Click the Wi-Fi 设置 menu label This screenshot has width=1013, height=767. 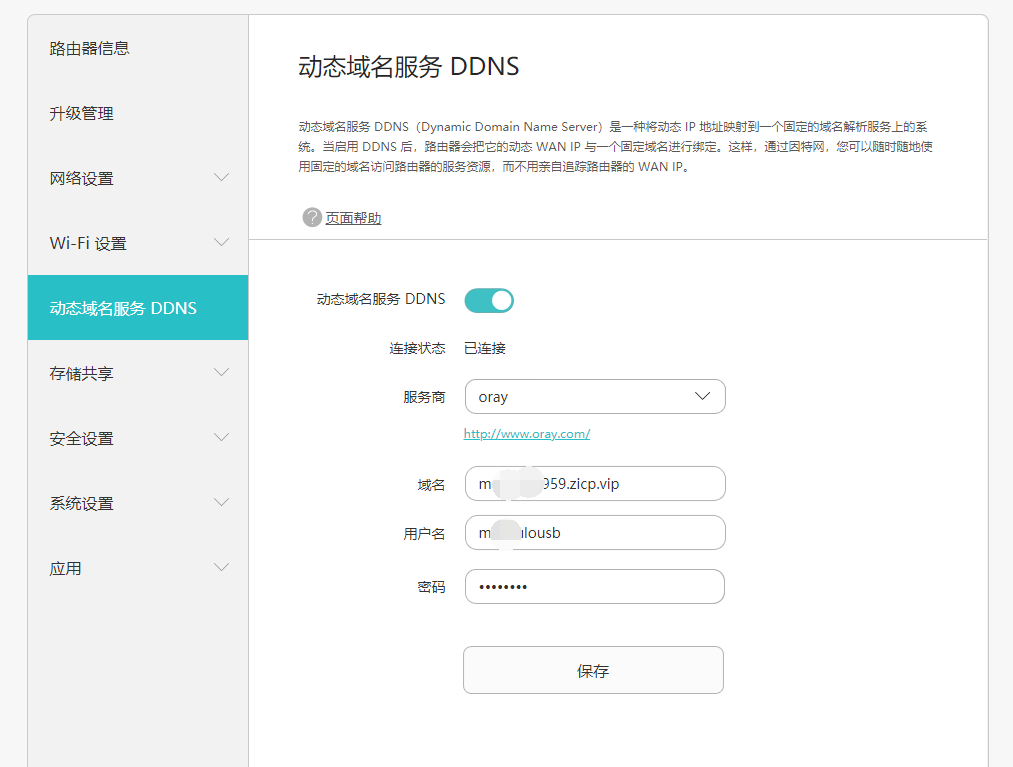coord(88,243)
